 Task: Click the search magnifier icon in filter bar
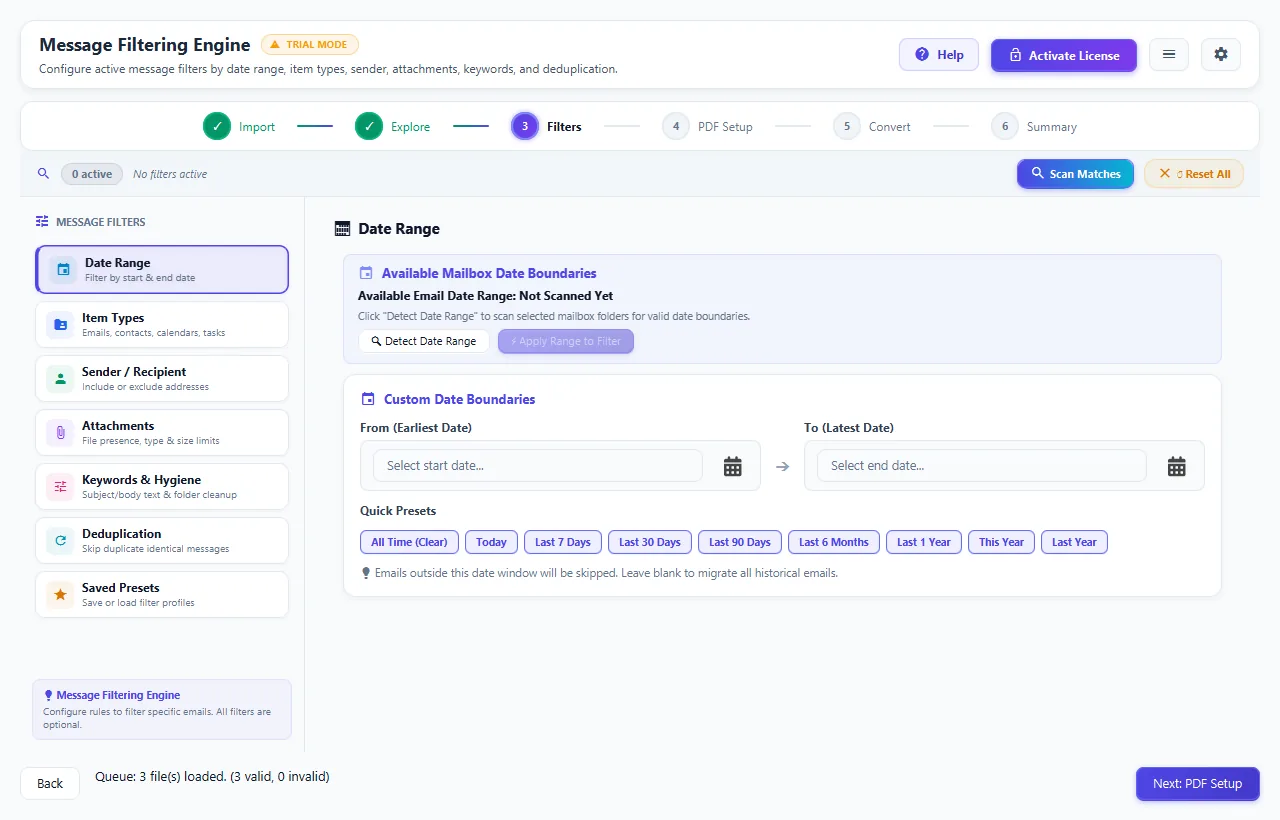click(x=43, y=174)
